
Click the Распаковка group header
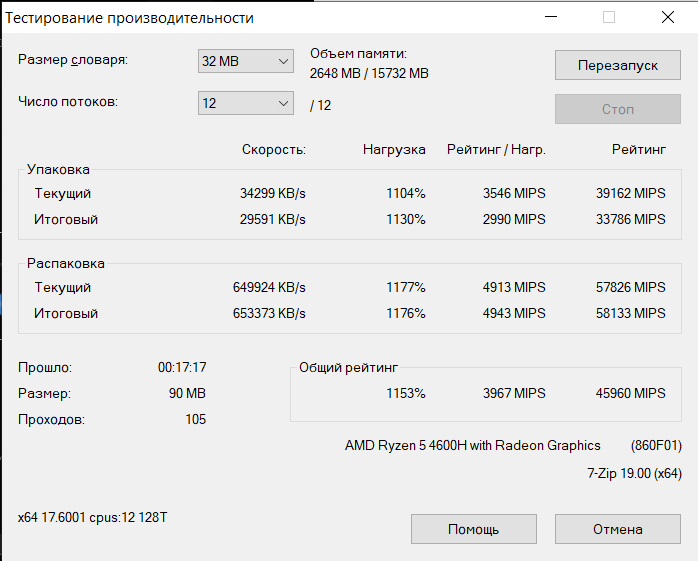point(65,263)
